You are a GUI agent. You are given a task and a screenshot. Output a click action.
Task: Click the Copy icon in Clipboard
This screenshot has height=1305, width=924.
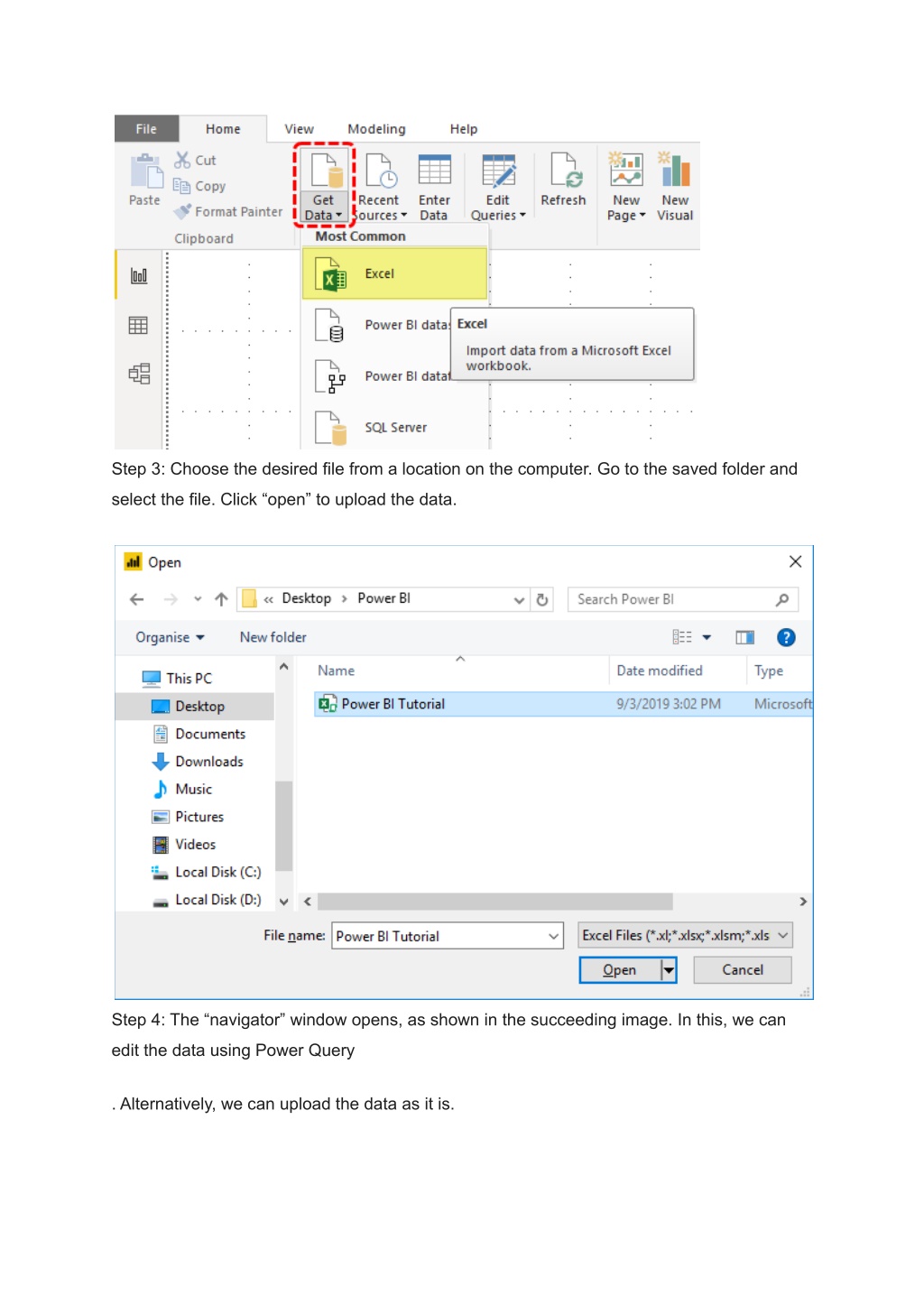tap(182, 186)
